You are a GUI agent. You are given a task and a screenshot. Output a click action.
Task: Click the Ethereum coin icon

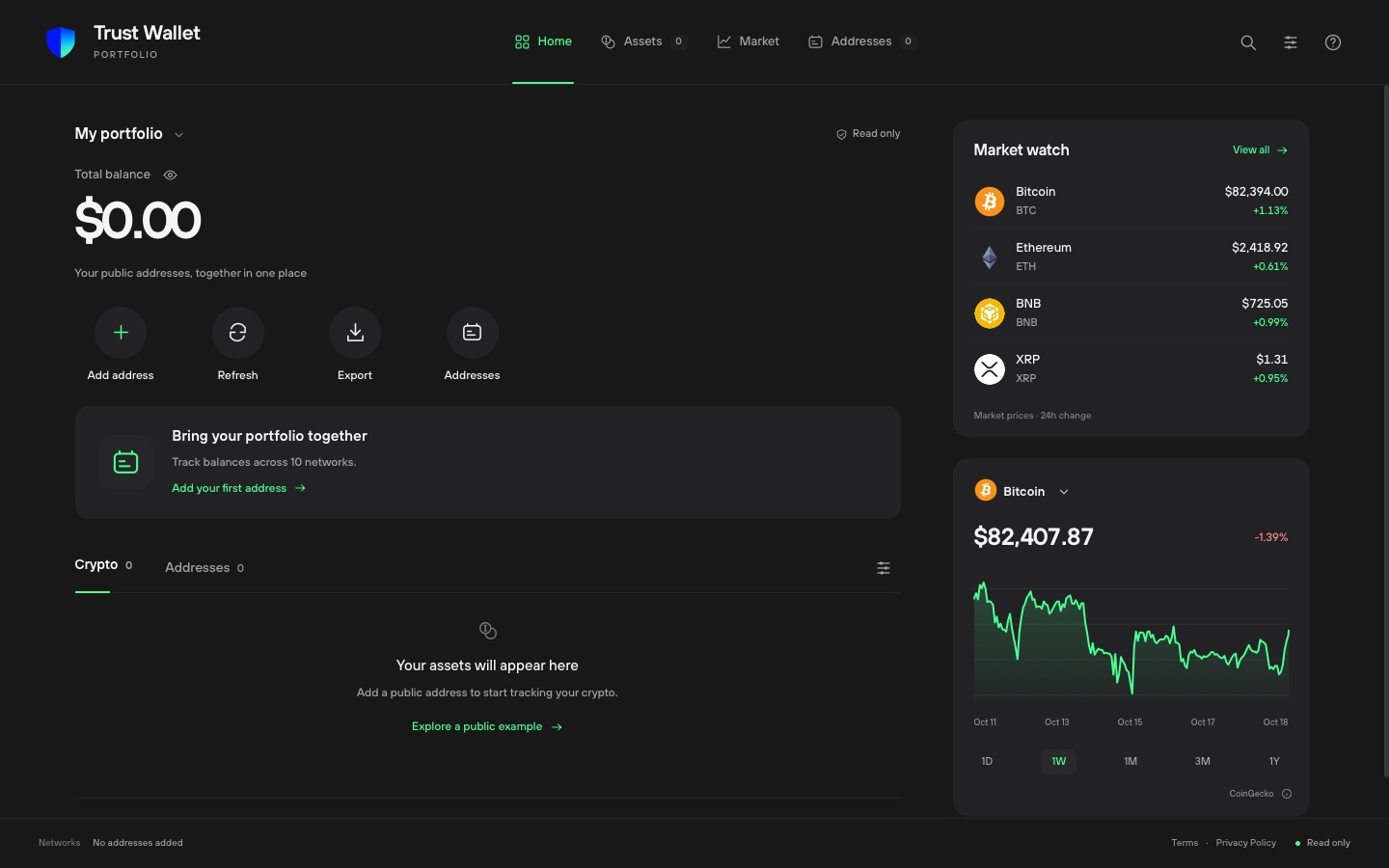[990, 257]
